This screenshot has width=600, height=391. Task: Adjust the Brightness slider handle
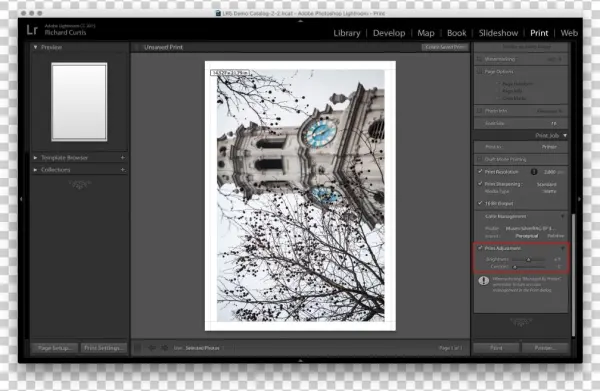coord(529,259)
